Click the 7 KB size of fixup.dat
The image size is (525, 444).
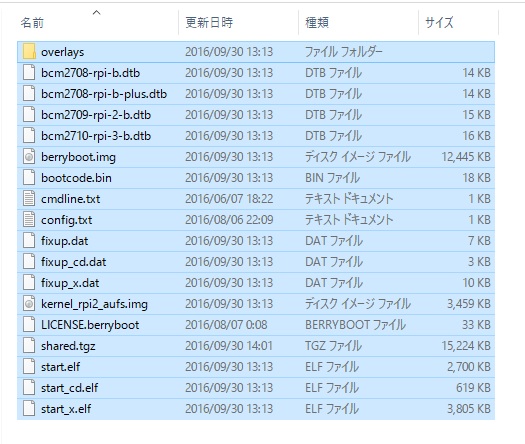pyautogui.click(x=479, y=241)
